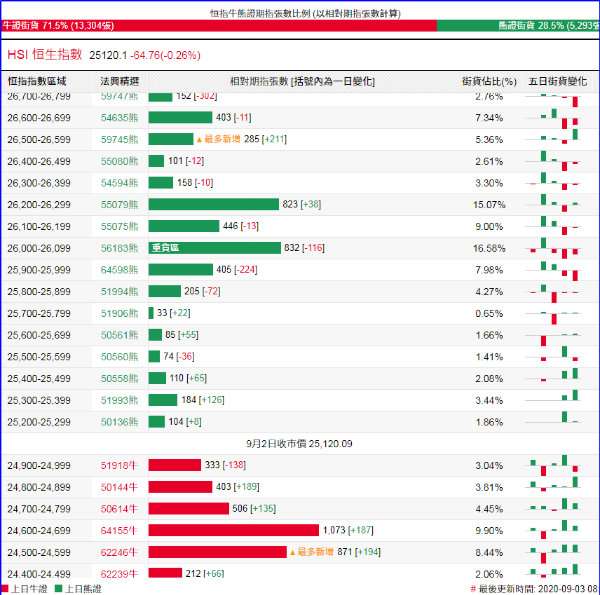This screenshot has height=595, width=600.
Task: Click the 25,700-25,799 range cell
Action: [39, 313]
